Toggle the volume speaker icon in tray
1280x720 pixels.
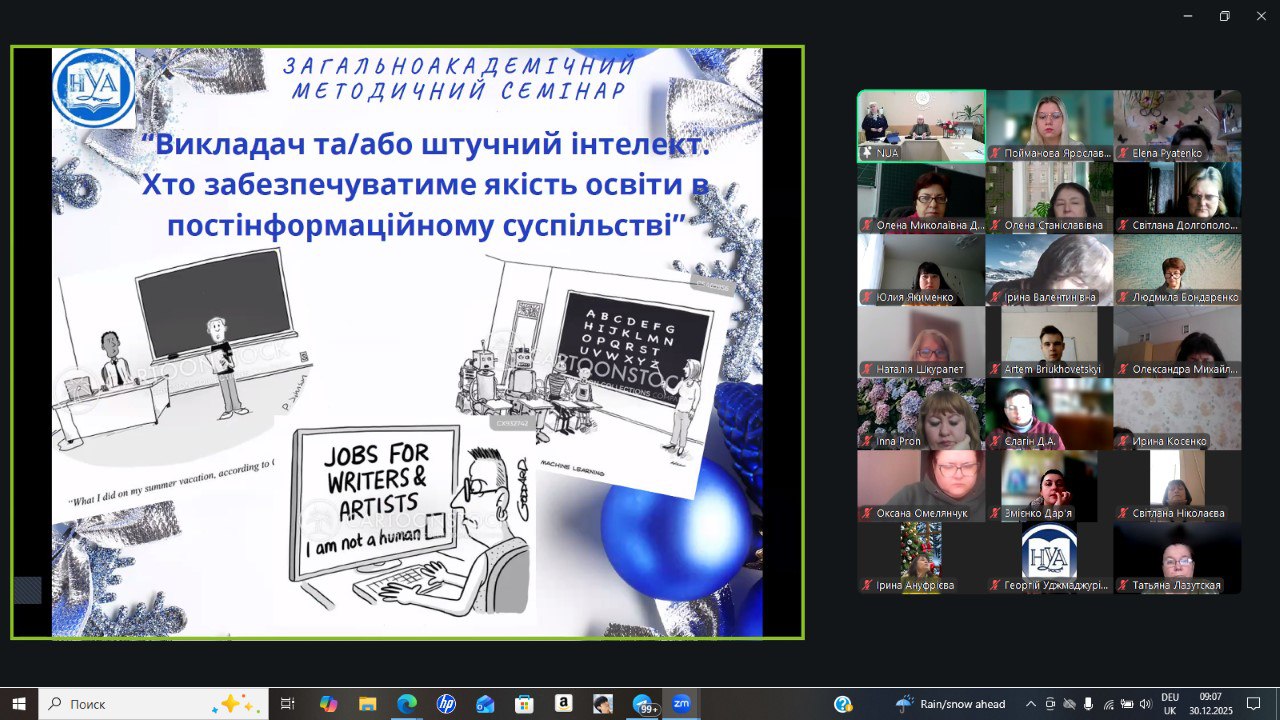1145,704
